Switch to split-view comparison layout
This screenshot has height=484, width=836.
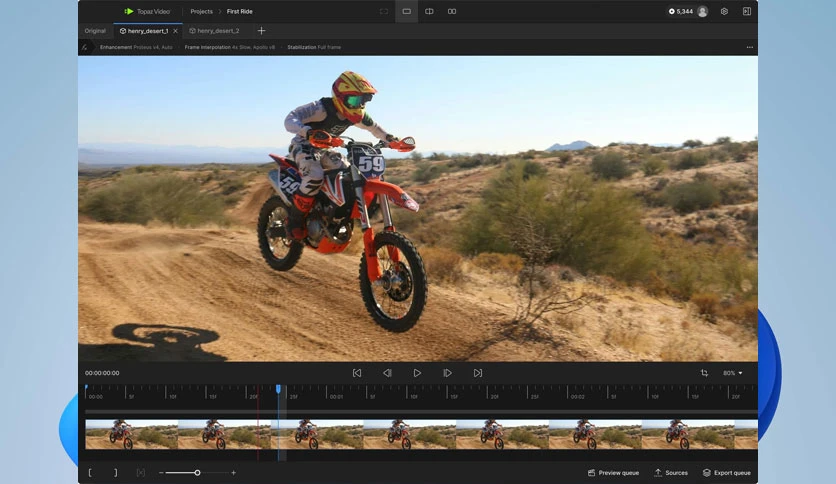click(x=429, y=11)
